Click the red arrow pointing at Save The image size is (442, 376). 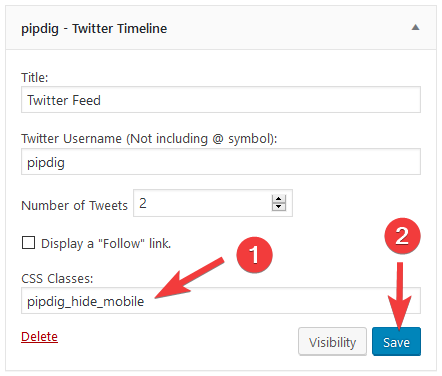[400, 295]
